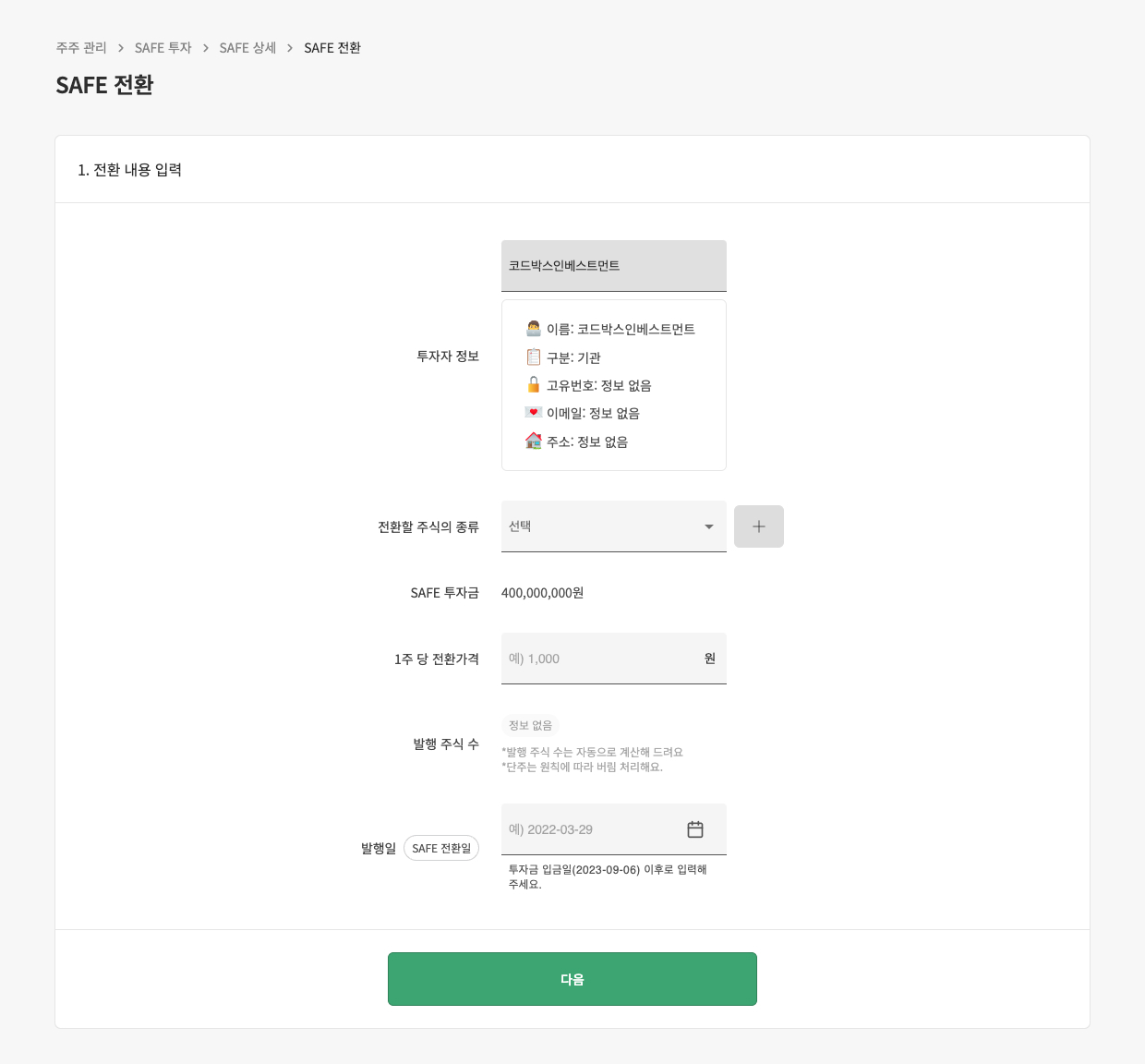The height and width of the screenshot is (1064, 1145).
Task: Click the clipboard icon next to 구분: 기관
Action: [x=534, y=356]
